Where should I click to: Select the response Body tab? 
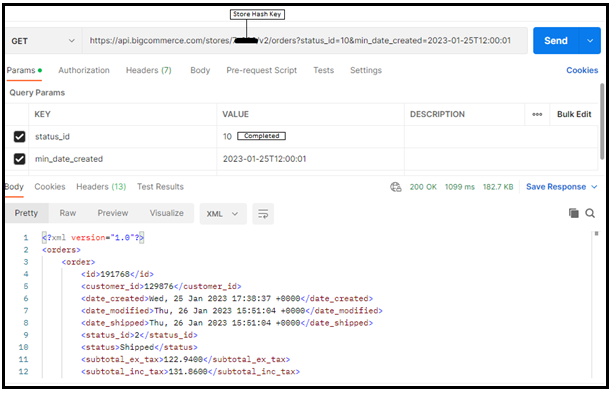click(x=14, y=187)
